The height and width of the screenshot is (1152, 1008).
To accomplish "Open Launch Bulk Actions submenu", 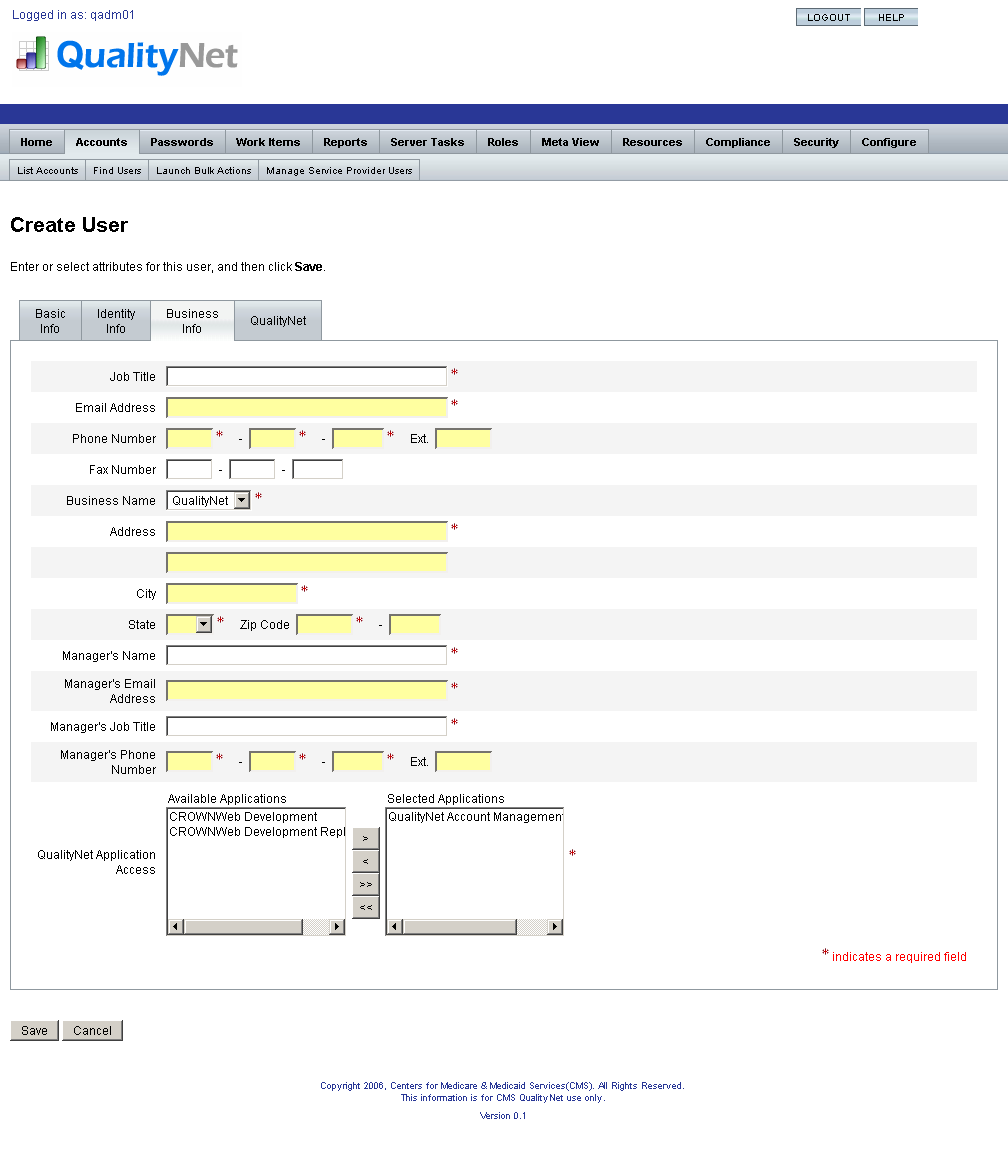I will (x=204, y=170).
